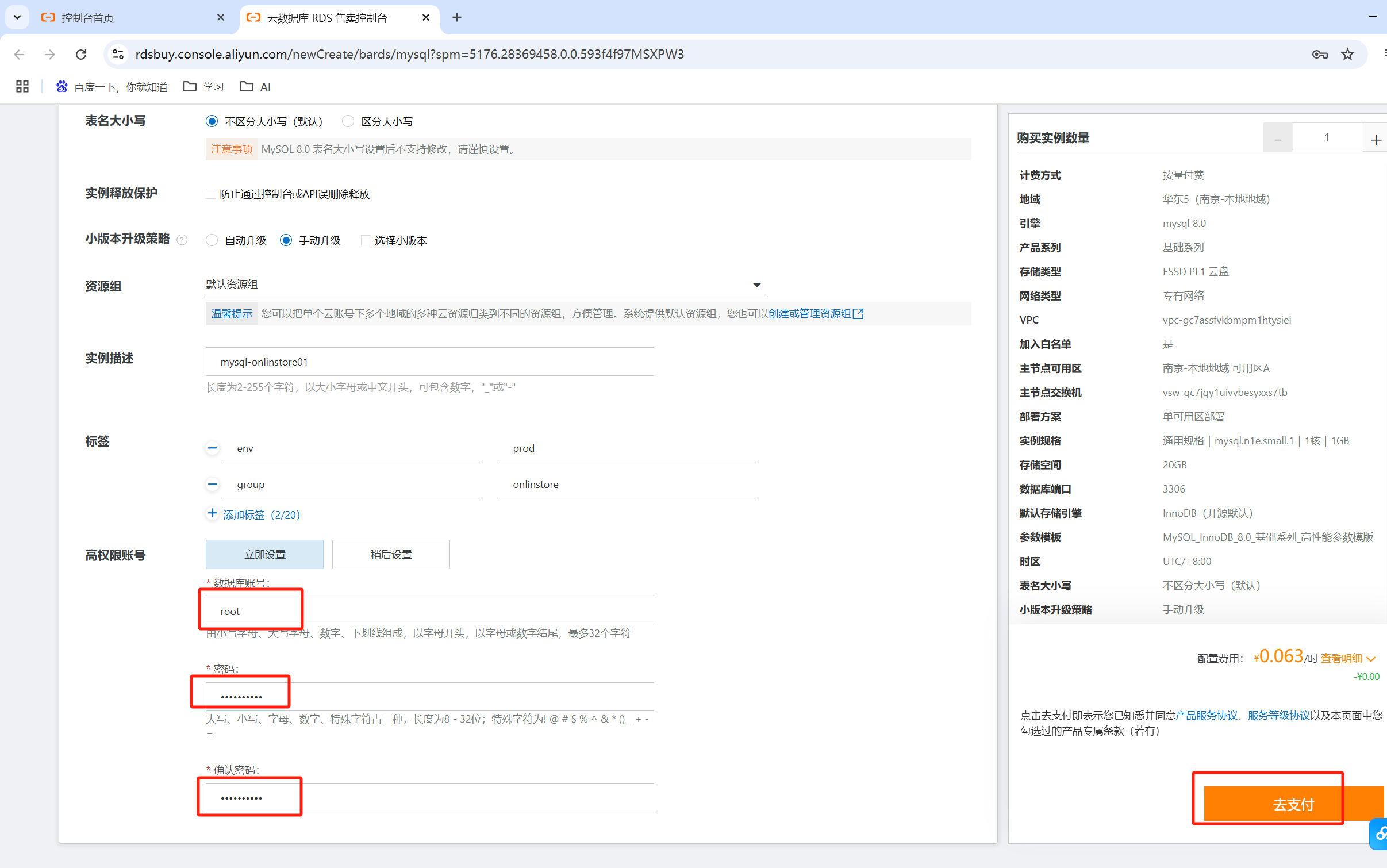
Task: Open the 产品服务协议 link
Action: coord(1207,715)
